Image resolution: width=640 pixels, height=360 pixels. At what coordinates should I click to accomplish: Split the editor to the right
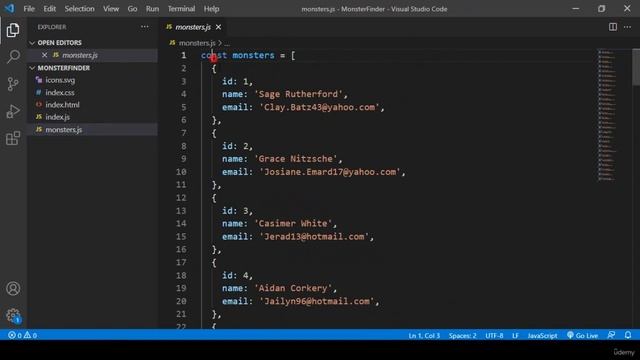(x=613, y=27)
